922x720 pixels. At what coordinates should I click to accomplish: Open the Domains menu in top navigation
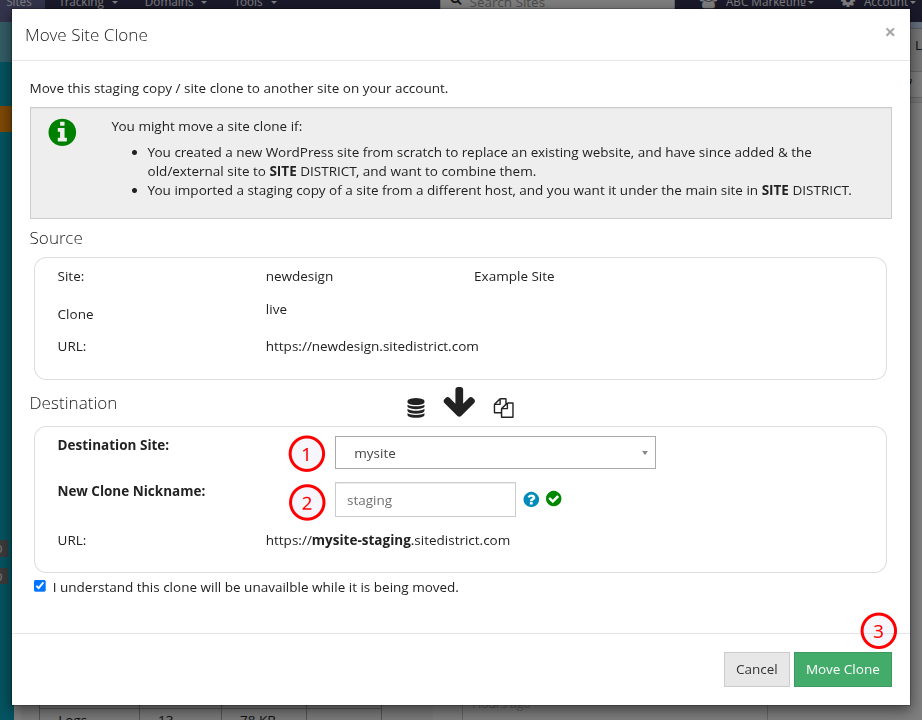[x=175, y=4]
